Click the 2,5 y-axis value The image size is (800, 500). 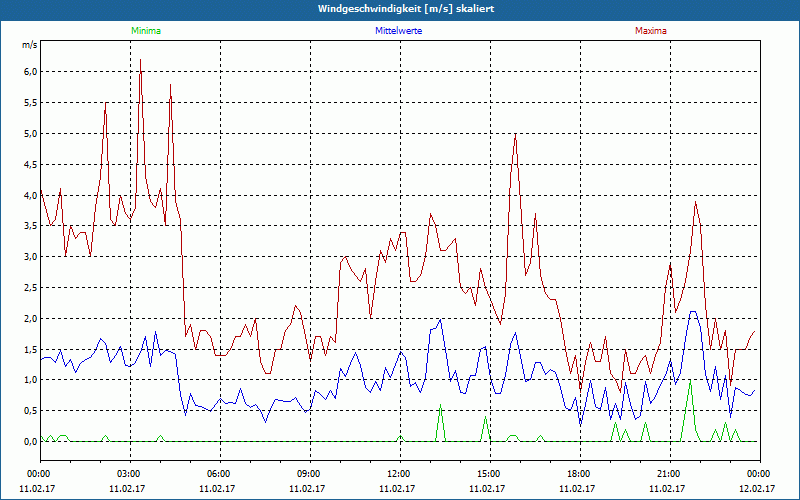click(x=31, y=288)
